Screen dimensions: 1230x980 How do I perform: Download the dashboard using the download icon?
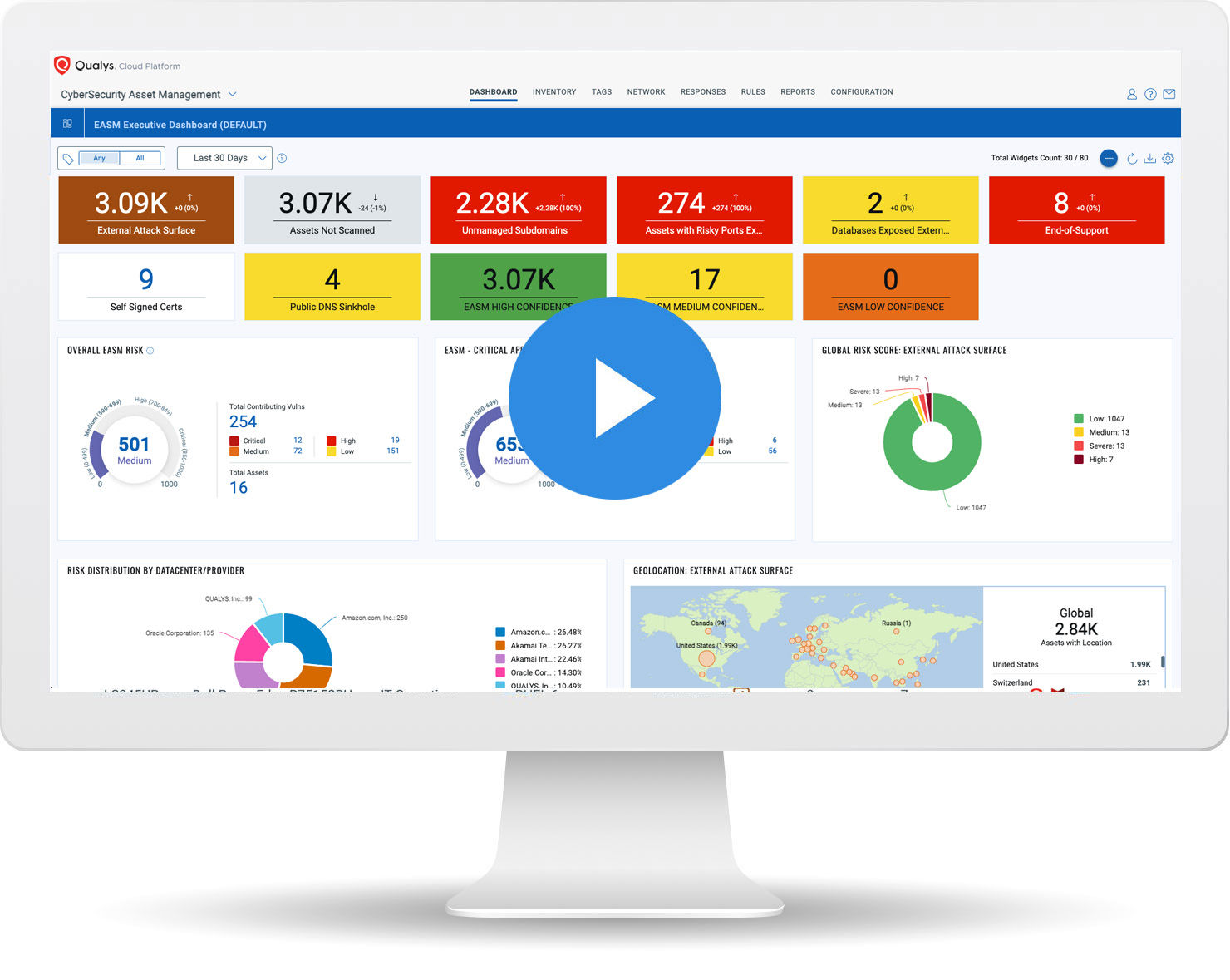pyautogui.click(x=1150, y=158)
